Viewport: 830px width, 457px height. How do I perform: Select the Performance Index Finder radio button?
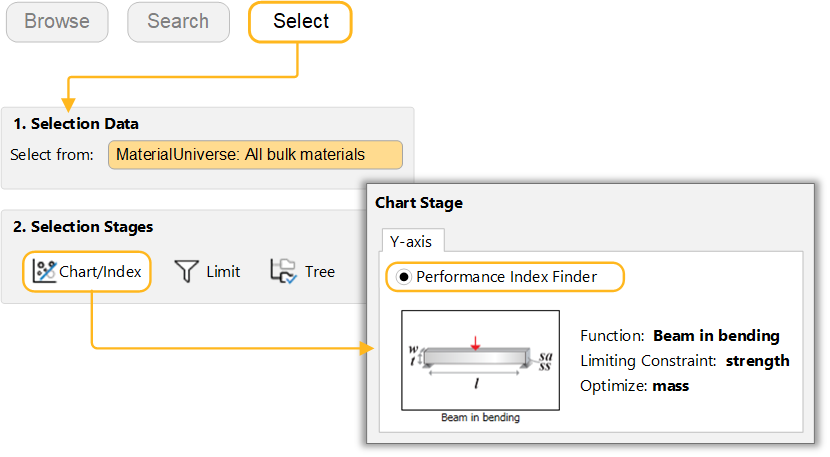[x=403, y=277]
